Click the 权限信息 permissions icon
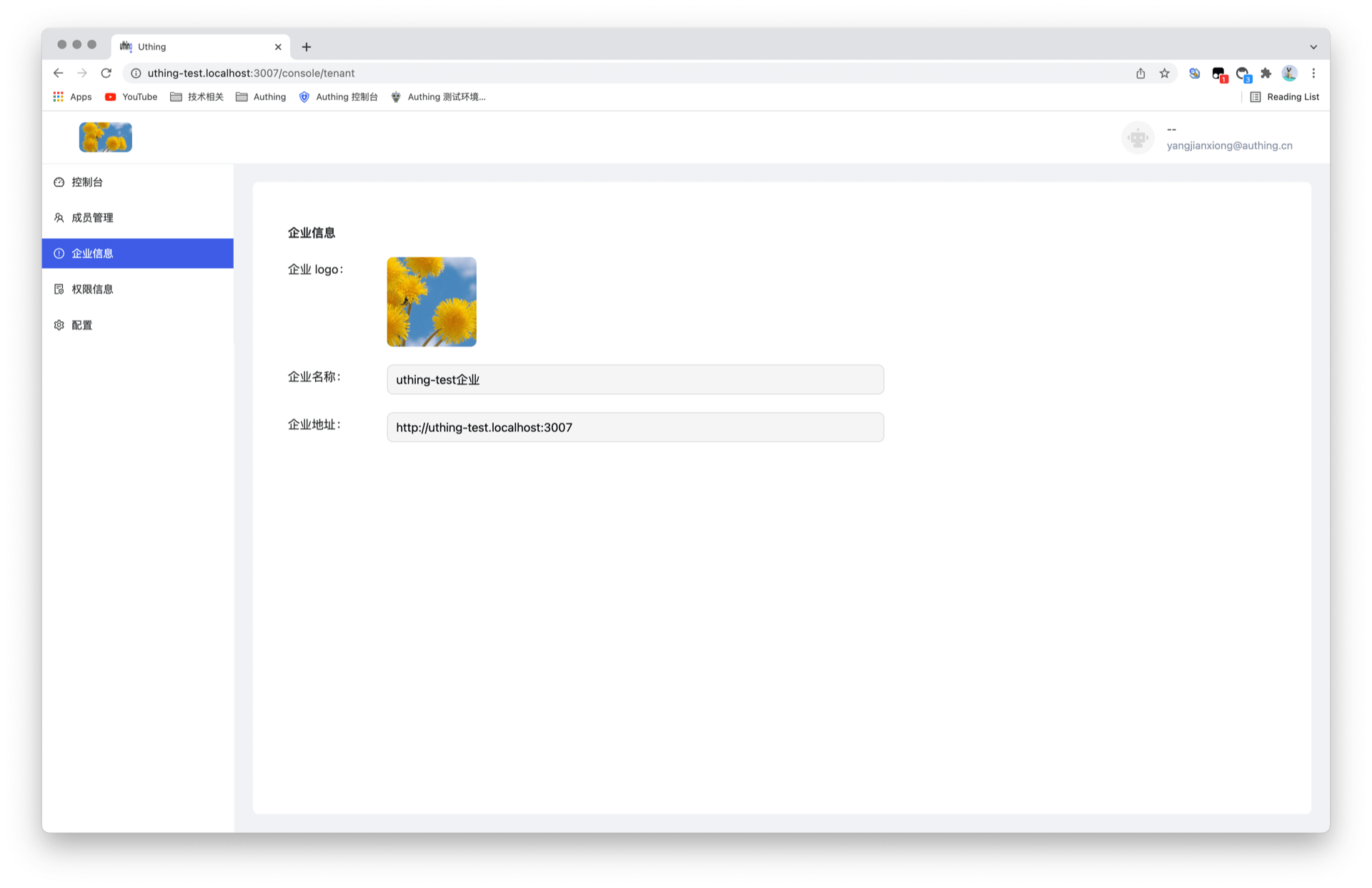The width and height of the screenshot is (1372, 888). [x=59, y=289]
